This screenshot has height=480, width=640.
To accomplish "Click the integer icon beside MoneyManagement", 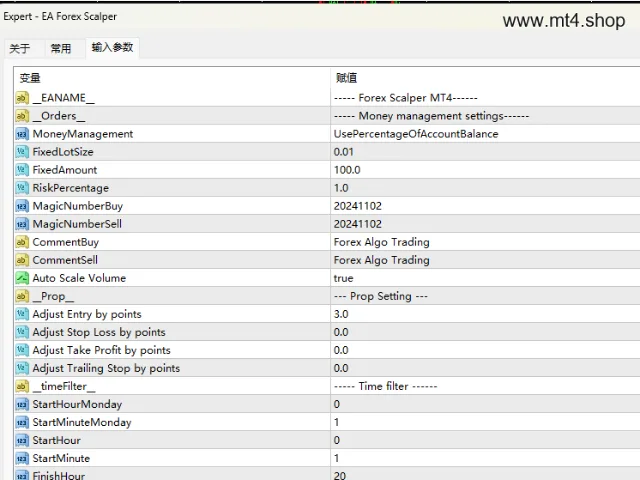I will [22, 134].
